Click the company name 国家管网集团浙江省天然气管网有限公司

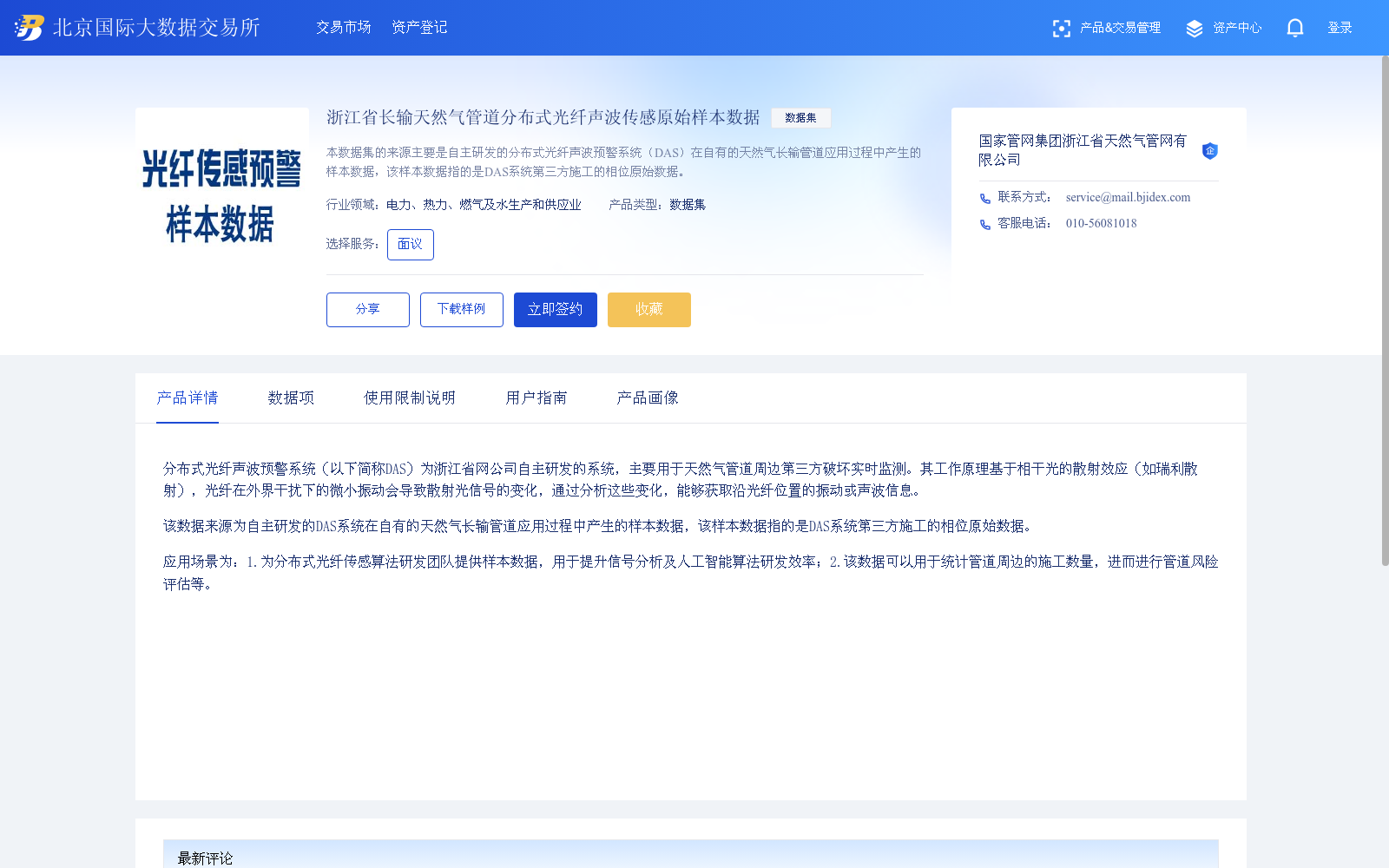(1083, 150)
